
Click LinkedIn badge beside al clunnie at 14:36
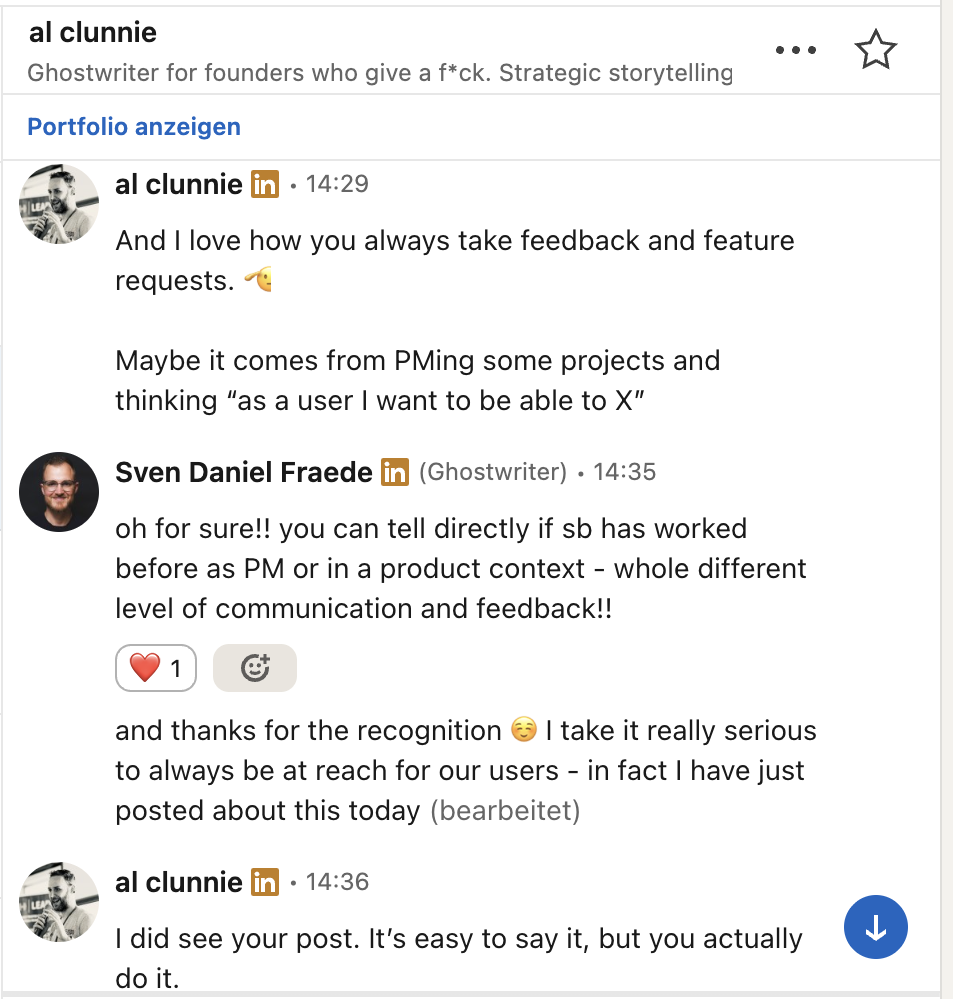pyautogui.click(x=265, y=883)
